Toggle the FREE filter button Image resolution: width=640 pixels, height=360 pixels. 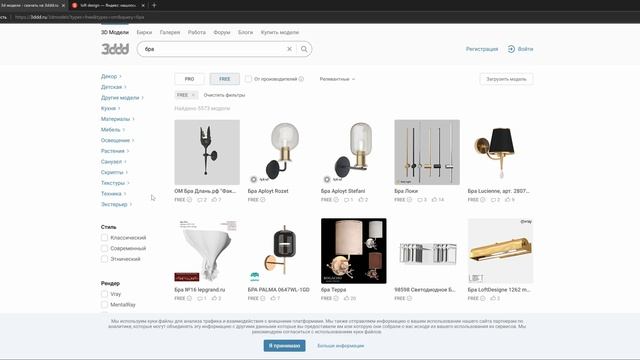[224, 79]
